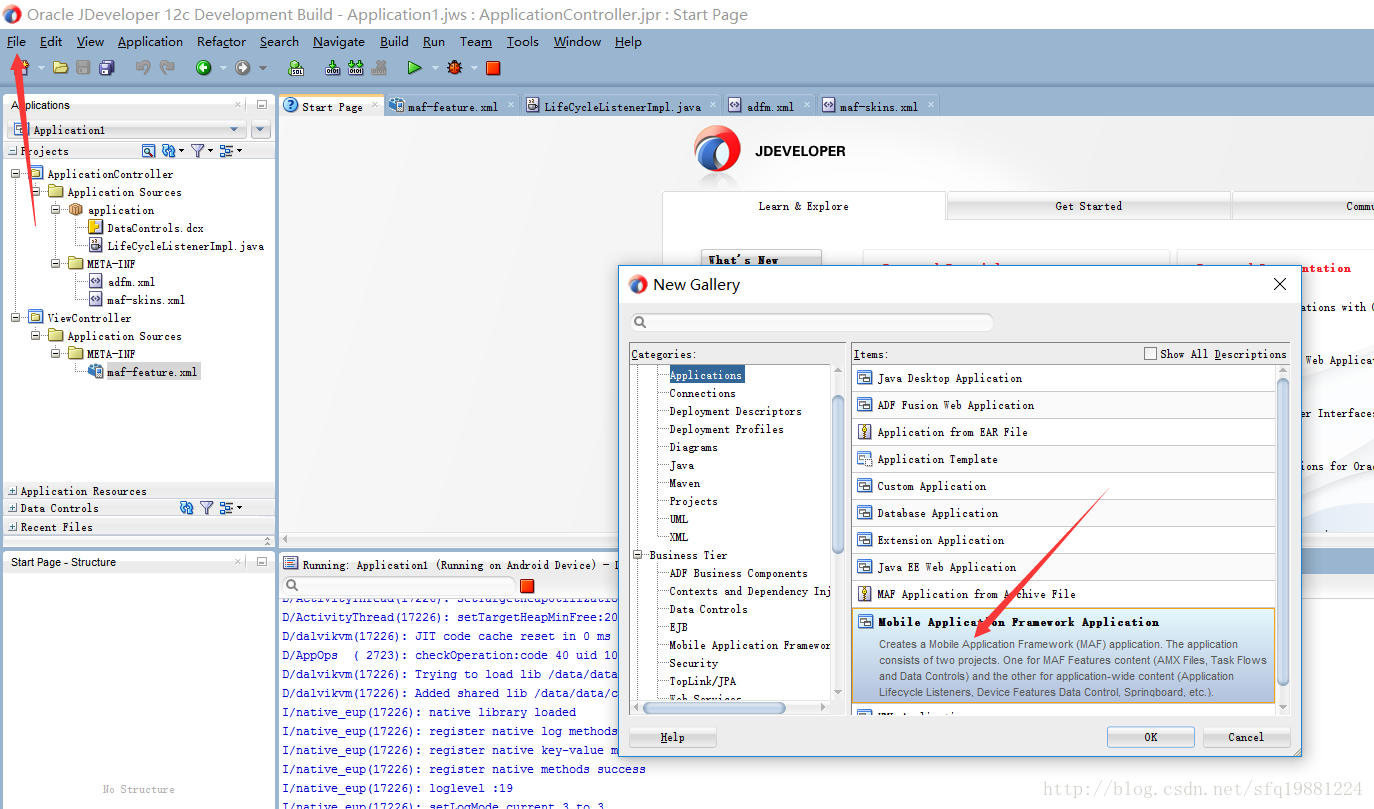Image resolution: width=1374 pixels, height=809 pixels.
Task: Click the Debug ladybug icon
Action: pyautogui.click(x=455, y=68)
